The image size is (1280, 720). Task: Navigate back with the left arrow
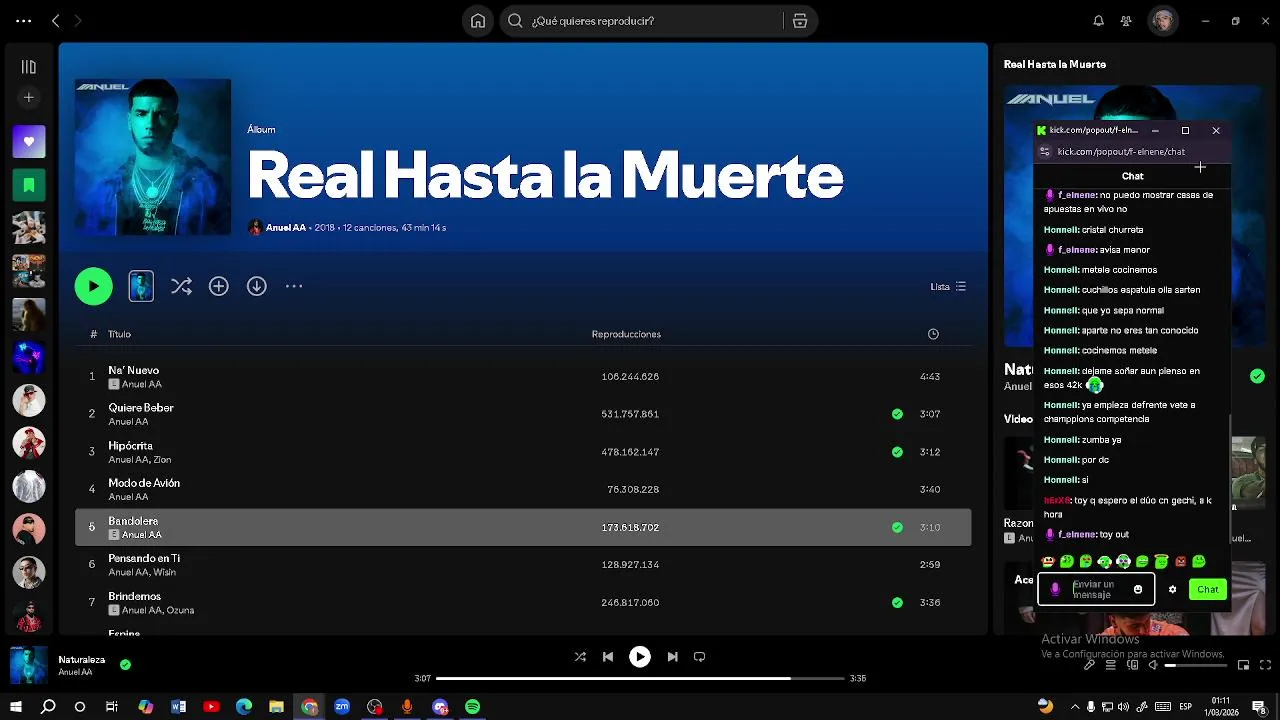[x=56, y=21]
